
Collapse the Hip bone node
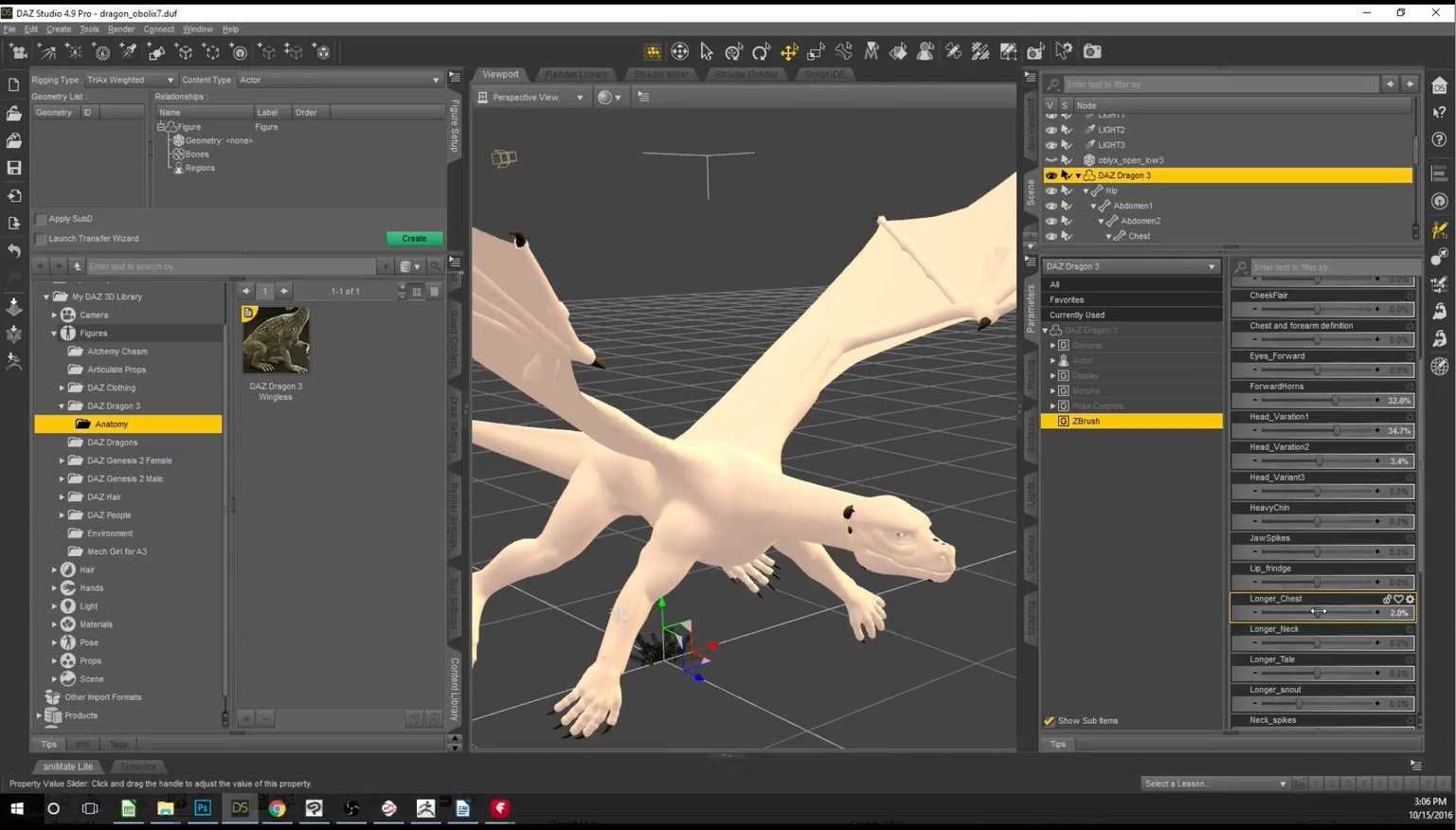click(x=1086, y=190)
